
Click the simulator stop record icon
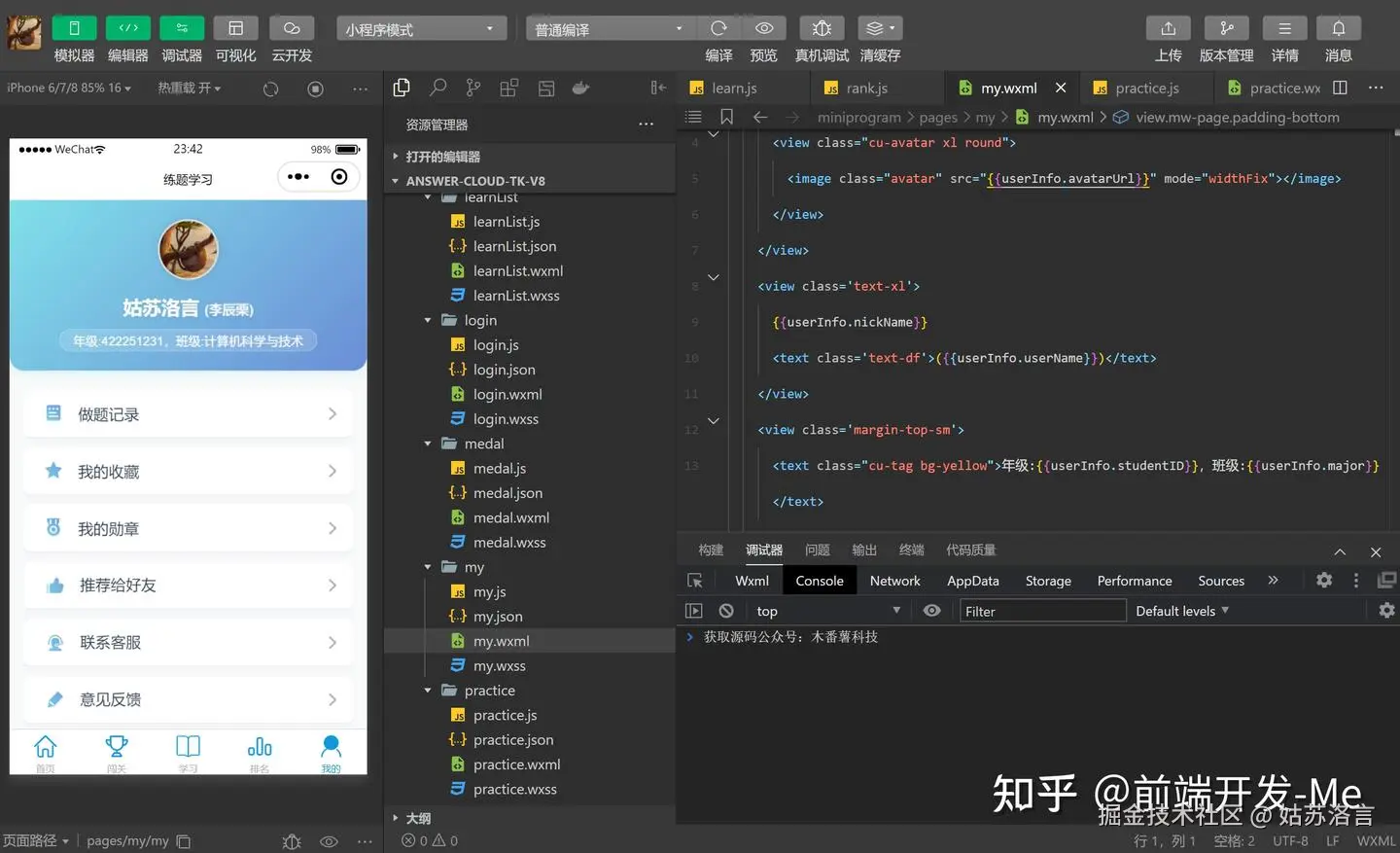[x=315, y=89]
